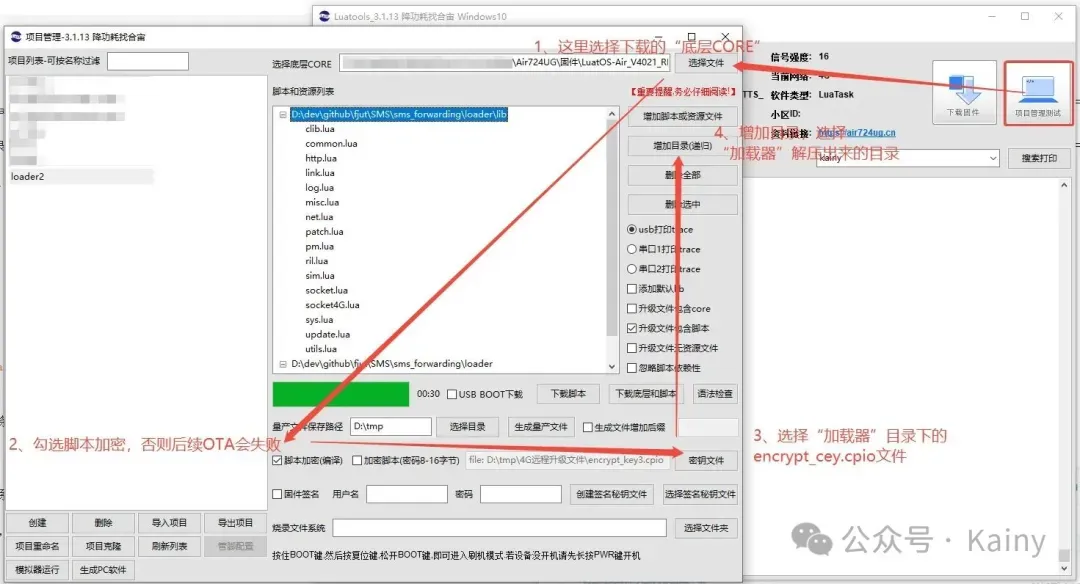
Task: Click the 删除 project button
Action: [x=103, y=523]
